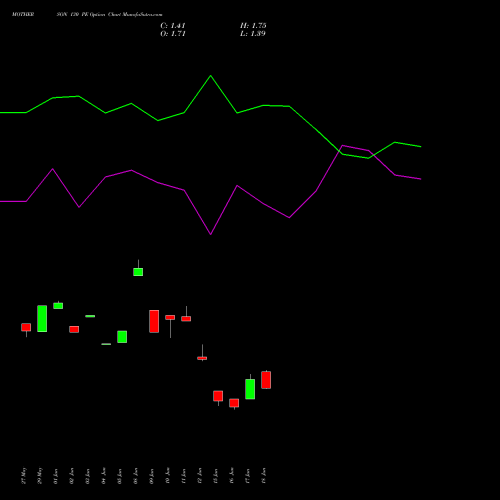Image resolution: width=500 pixels, height=500 pixels.
Task: Select the 16 Jun date label
Action: (232, 476)
